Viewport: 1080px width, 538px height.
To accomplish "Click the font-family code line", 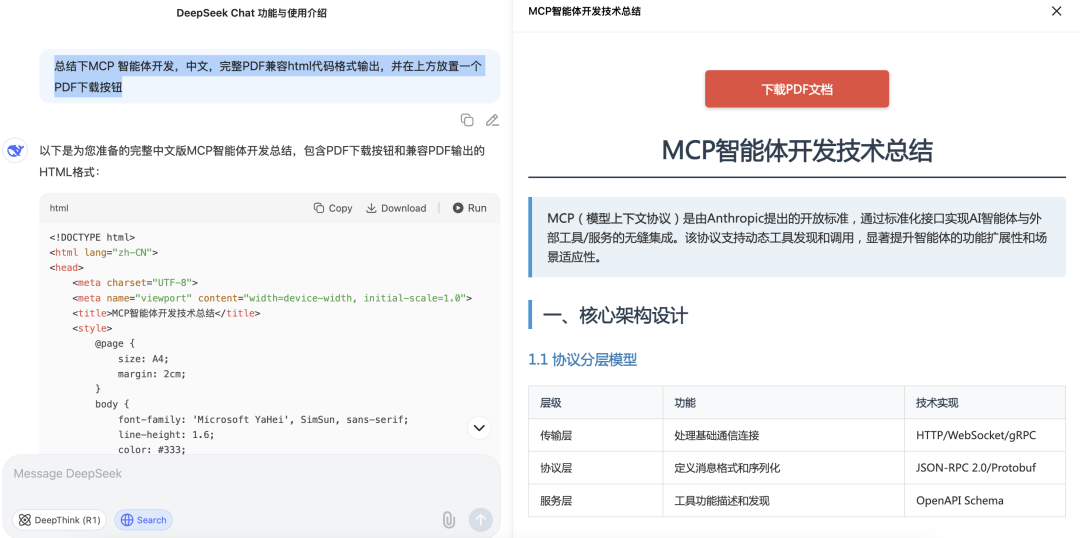I will (x=263, y=420).
